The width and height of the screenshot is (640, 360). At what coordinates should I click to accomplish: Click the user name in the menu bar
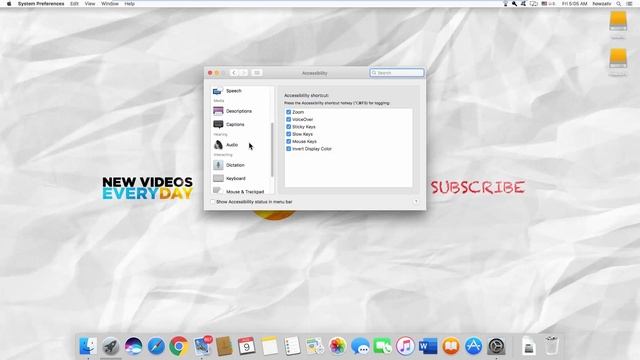point(602,4)
